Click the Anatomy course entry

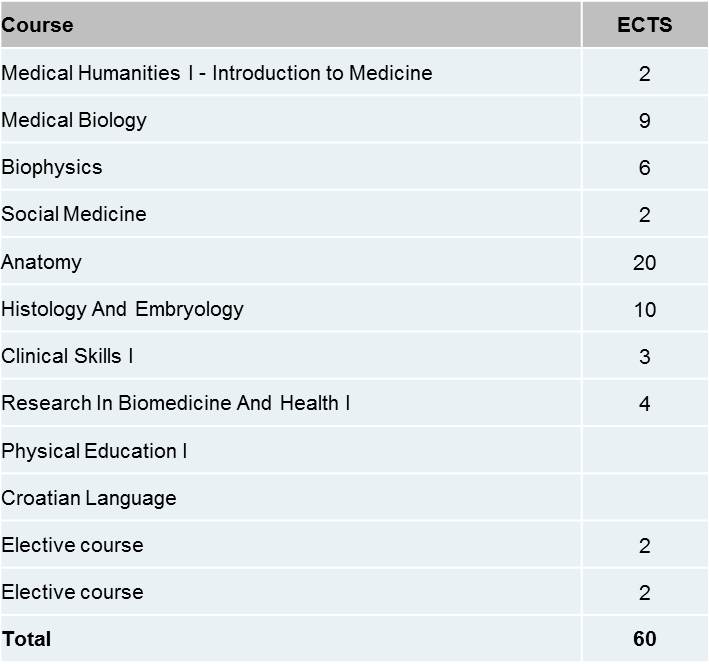pyautogui.click(x=41, y=262)
